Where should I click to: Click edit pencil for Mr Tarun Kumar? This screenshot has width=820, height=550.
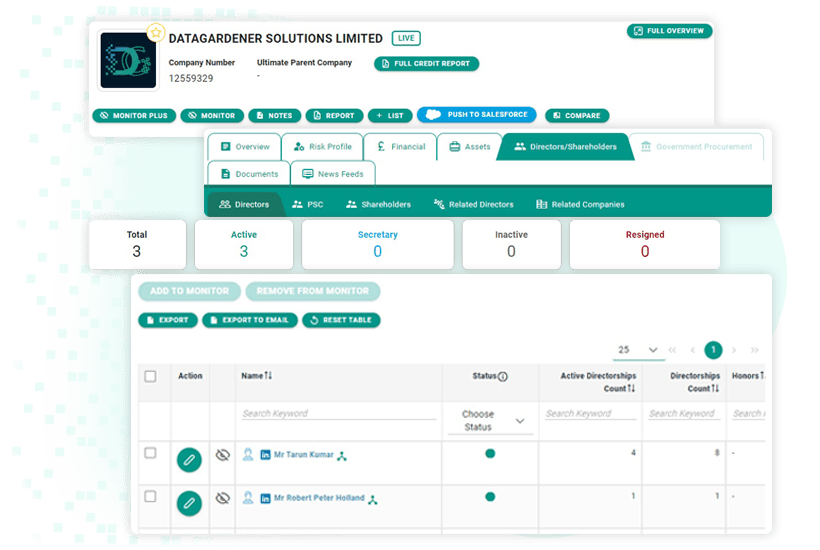(189, 460)
